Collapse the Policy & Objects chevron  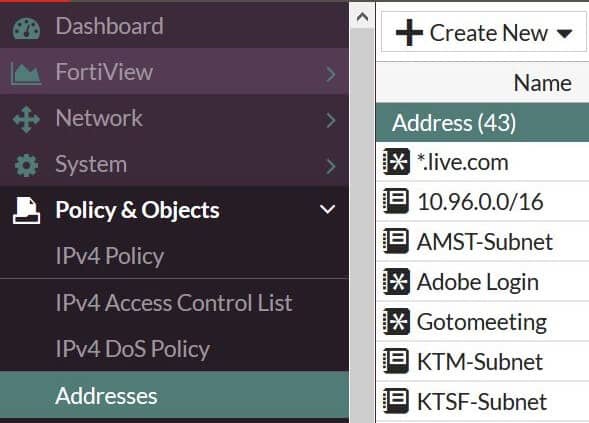[327, 209]
